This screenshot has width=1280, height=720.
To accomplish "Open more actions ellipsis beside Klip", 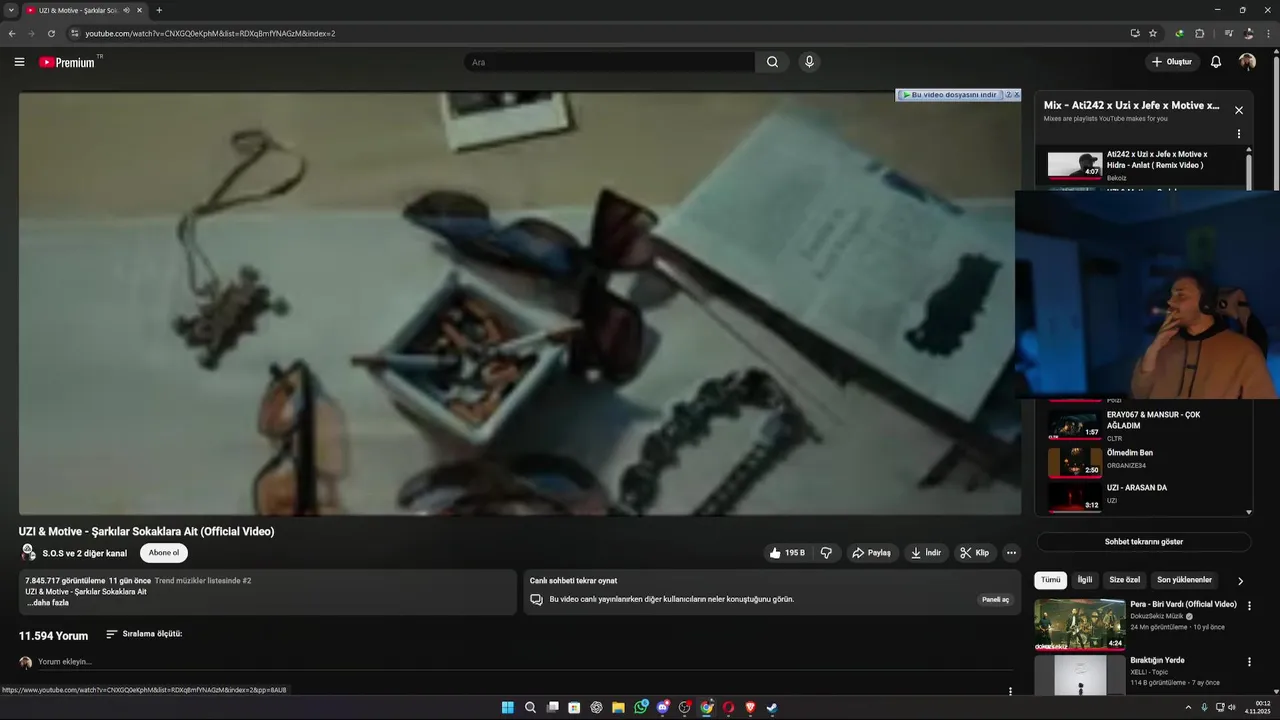I will coord(1011,553).
